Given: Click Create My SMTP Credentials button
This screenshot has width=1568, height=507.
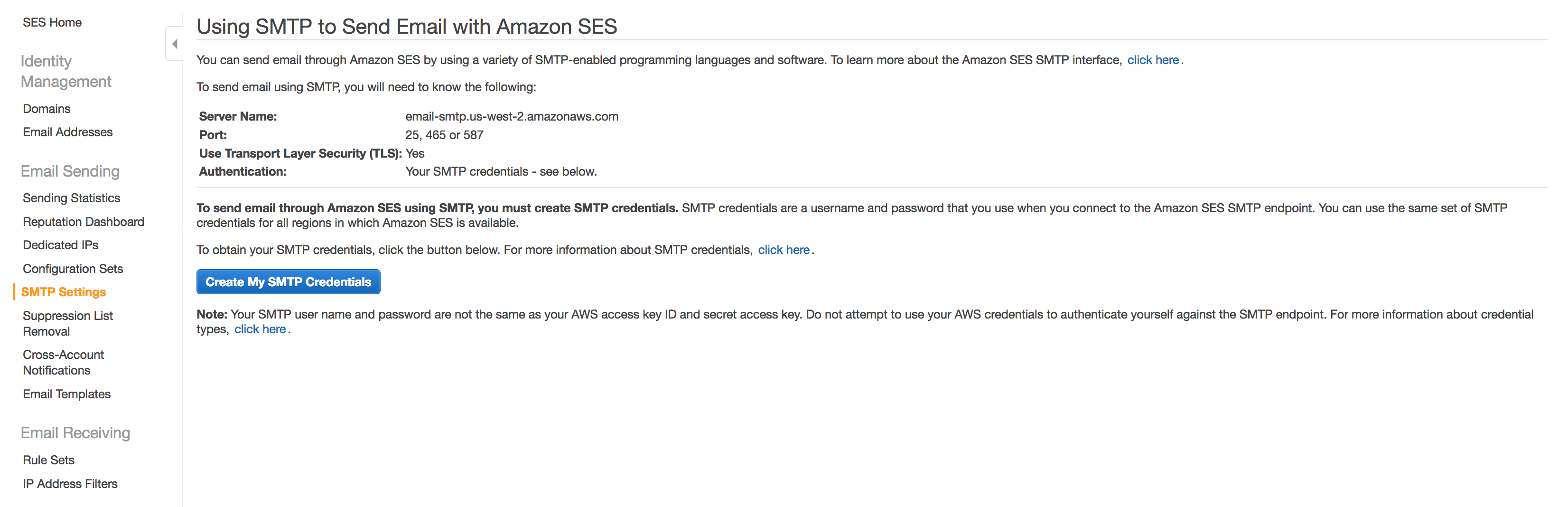Looking at the screenshot, I should 288,282.
